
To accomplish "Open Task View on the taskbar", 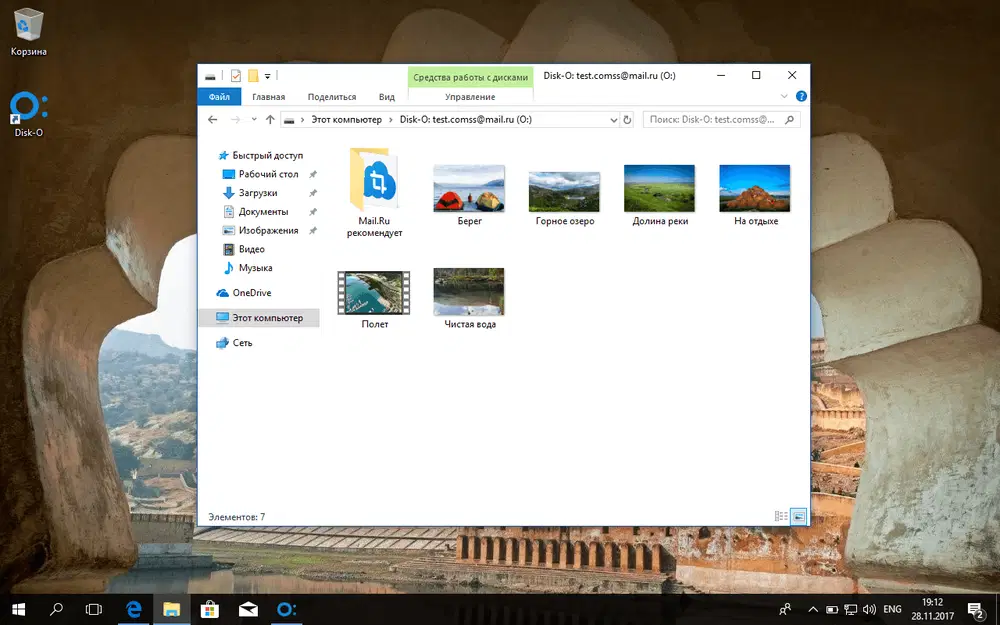I will coord(94,610).
